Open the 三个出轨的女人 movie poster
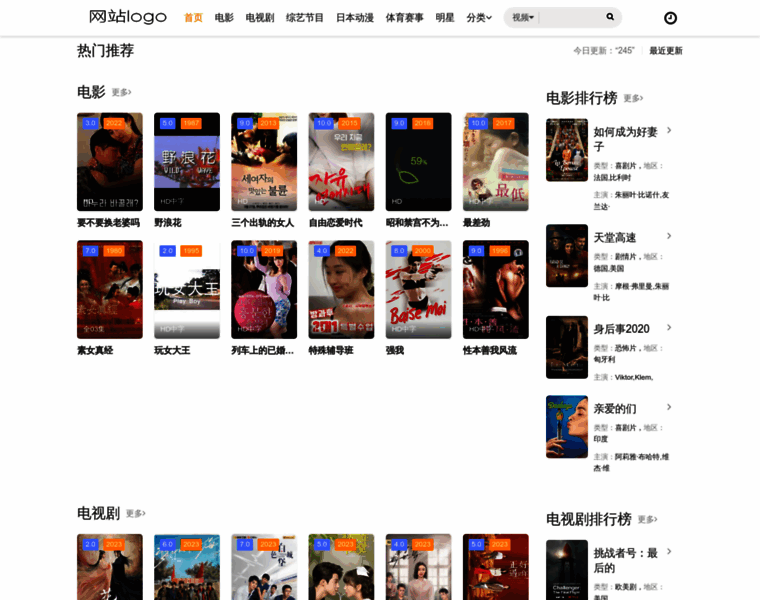760x600 pixels. (264, 162)
